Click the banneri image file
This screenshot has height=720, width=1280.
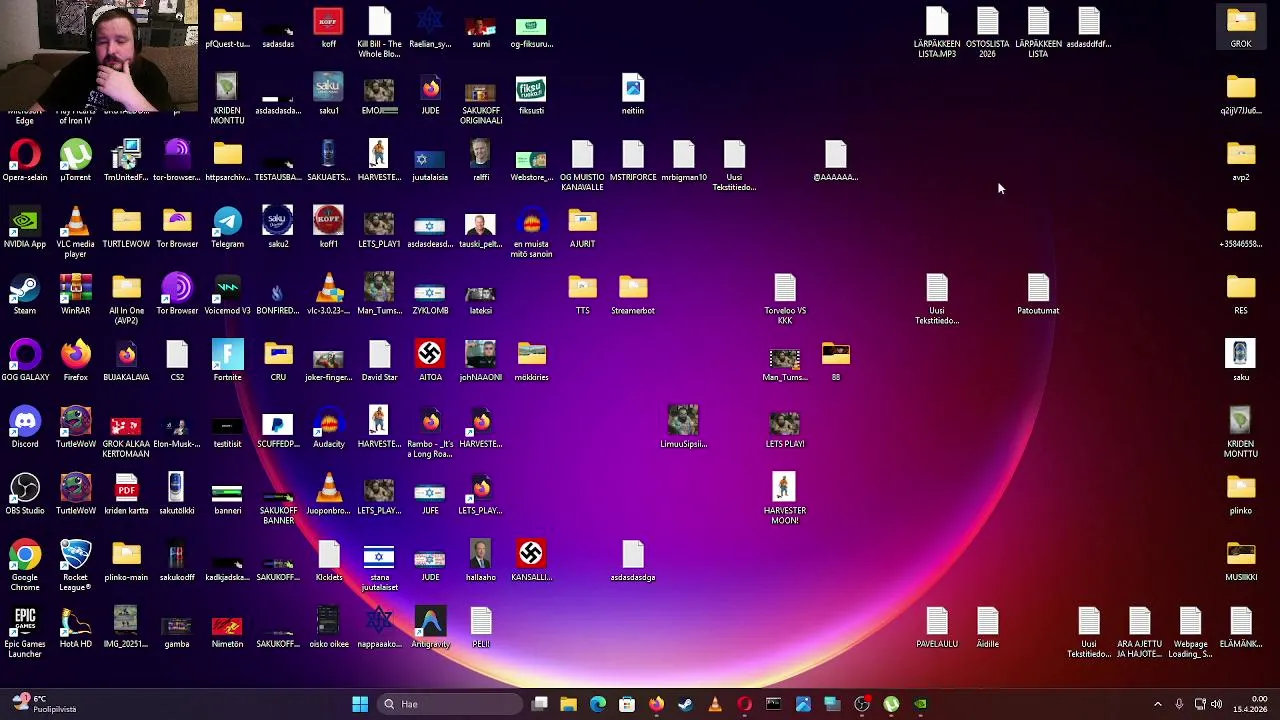(227, 494)
